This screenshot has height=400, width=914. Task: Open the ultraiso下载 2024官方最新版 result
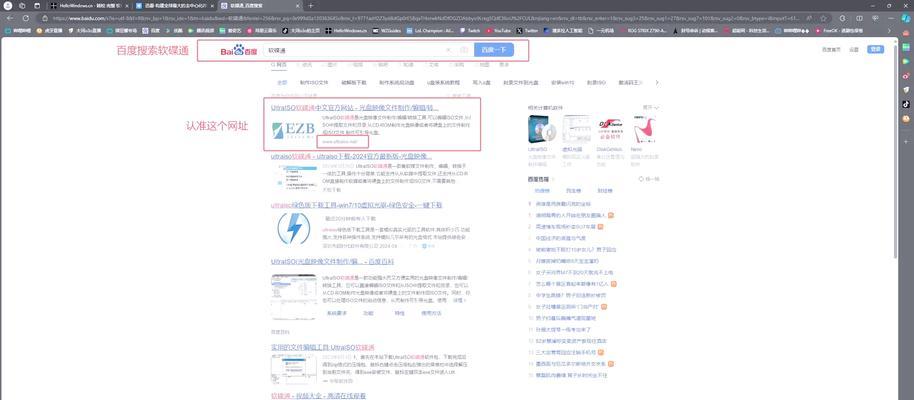(x=351, y=156)
